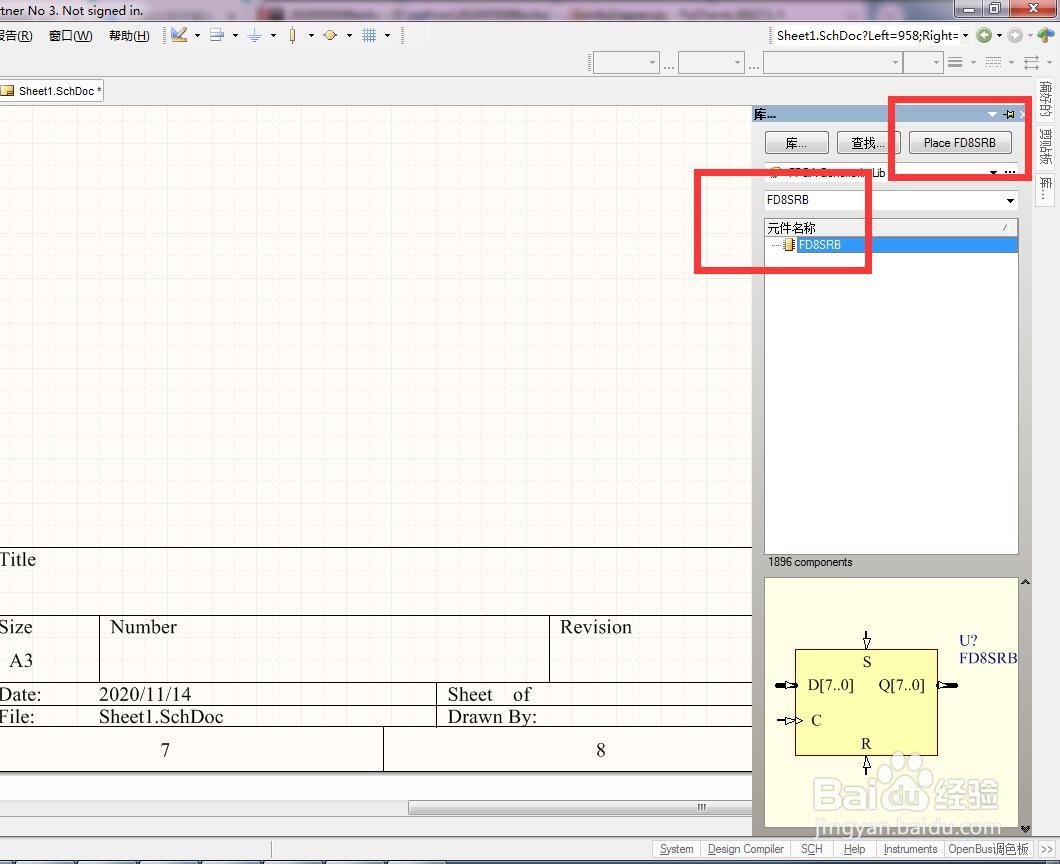Click the 库... libraries button
The image size is (1060, 864).
pyautogui.click(x=796, y=143)
